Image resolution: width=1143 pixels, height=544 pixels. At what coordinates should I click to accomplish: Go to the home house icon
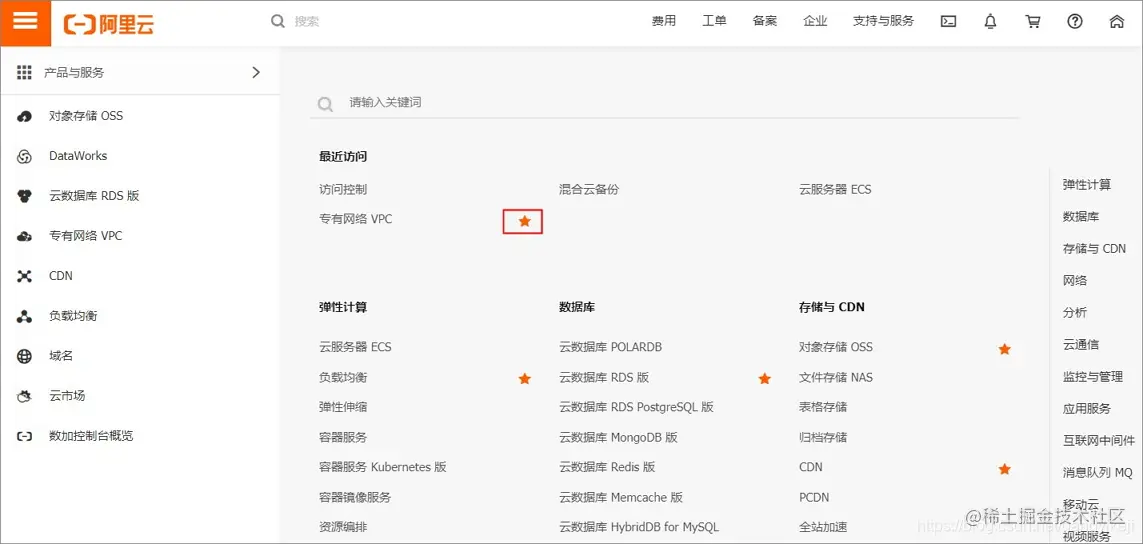(1116, 22)
